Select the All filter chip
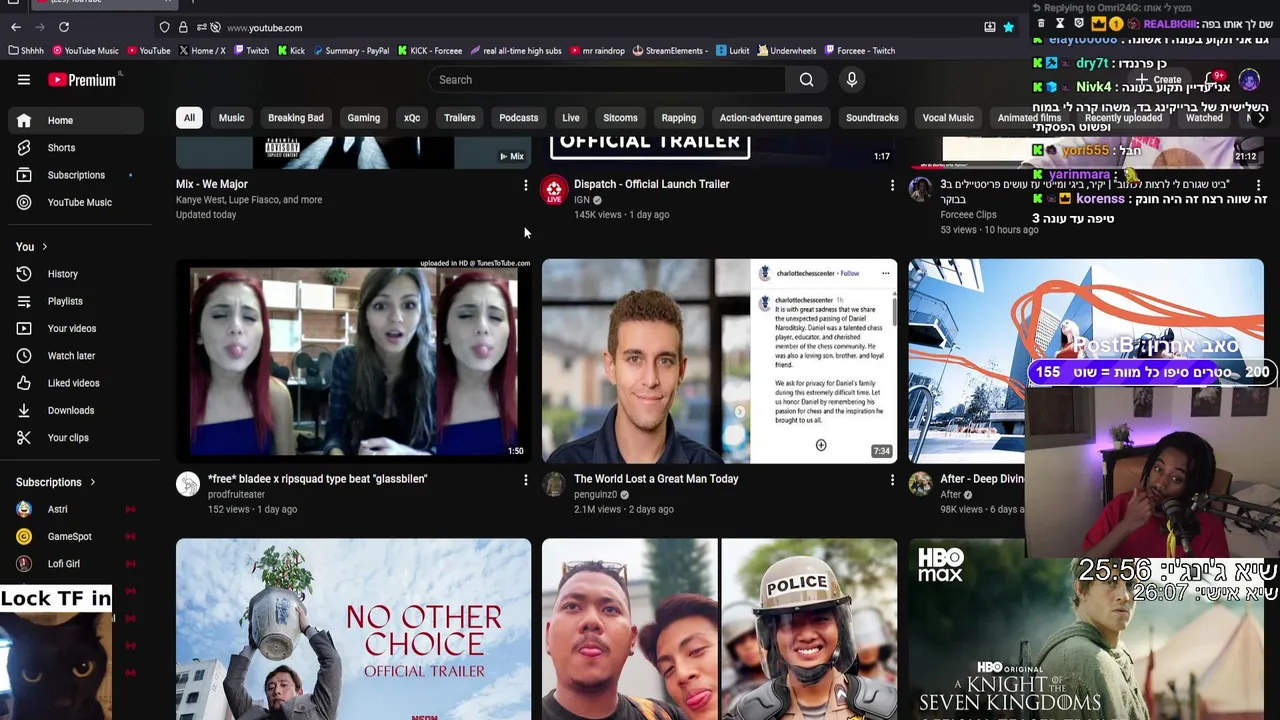This screenshot has height=720, width=1280. point(189,118)
